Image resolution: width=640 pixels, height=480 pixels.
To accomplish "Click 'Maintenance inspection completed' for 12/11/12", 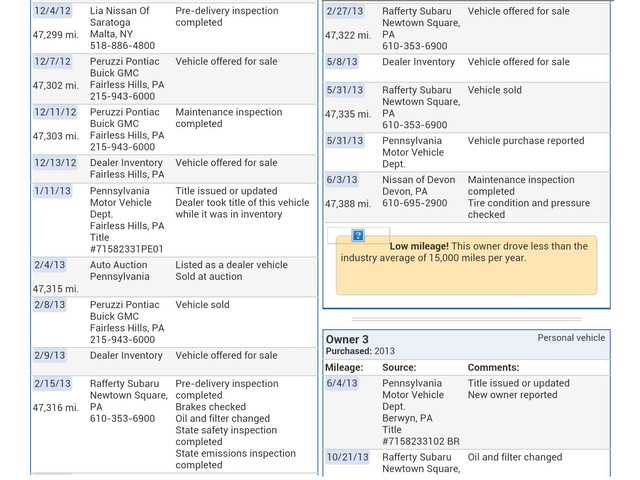I will click(x=229, y=118).
